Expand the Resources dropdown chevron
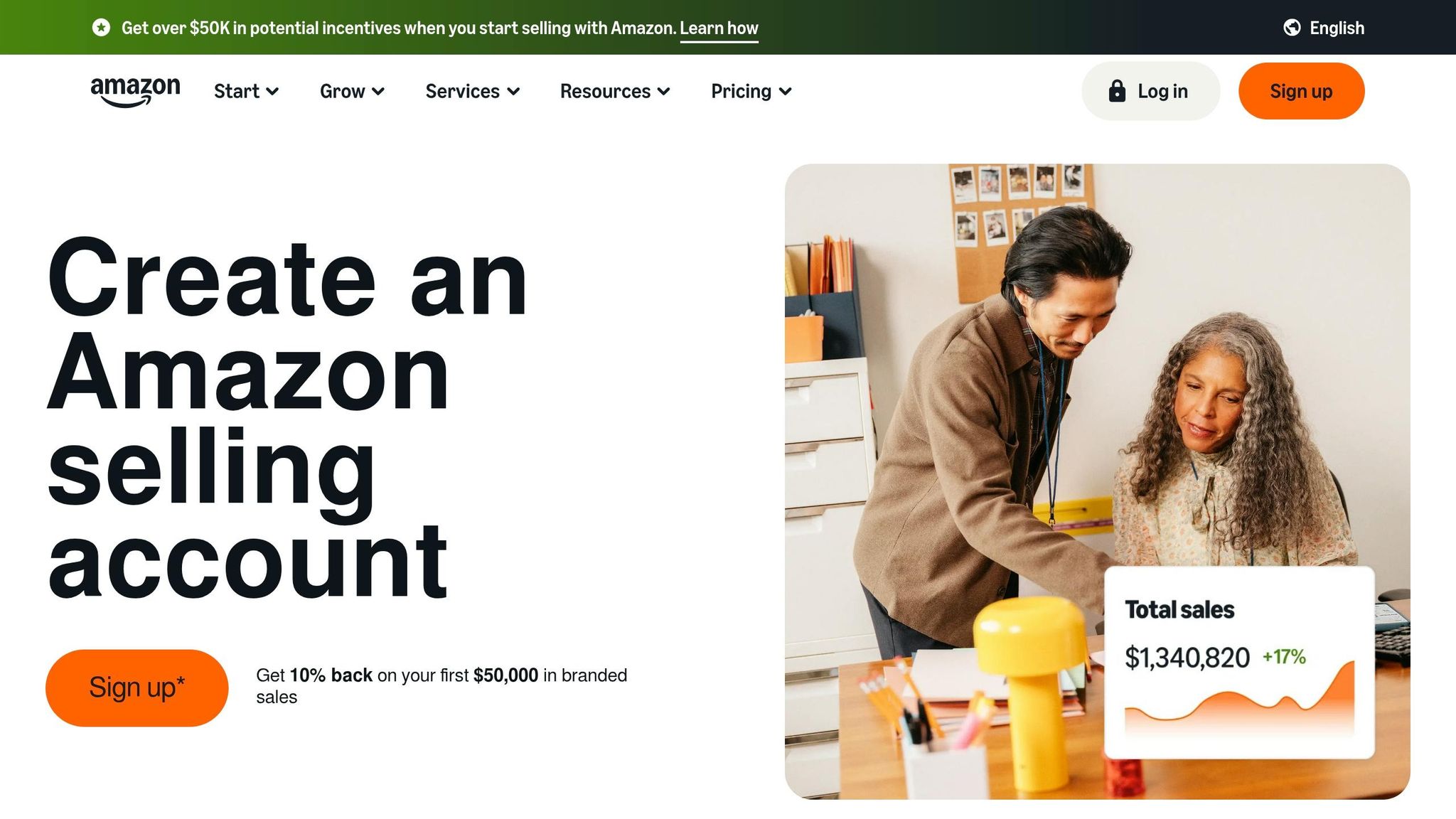This screenshot has height=819, width=1456. point(664,92)
